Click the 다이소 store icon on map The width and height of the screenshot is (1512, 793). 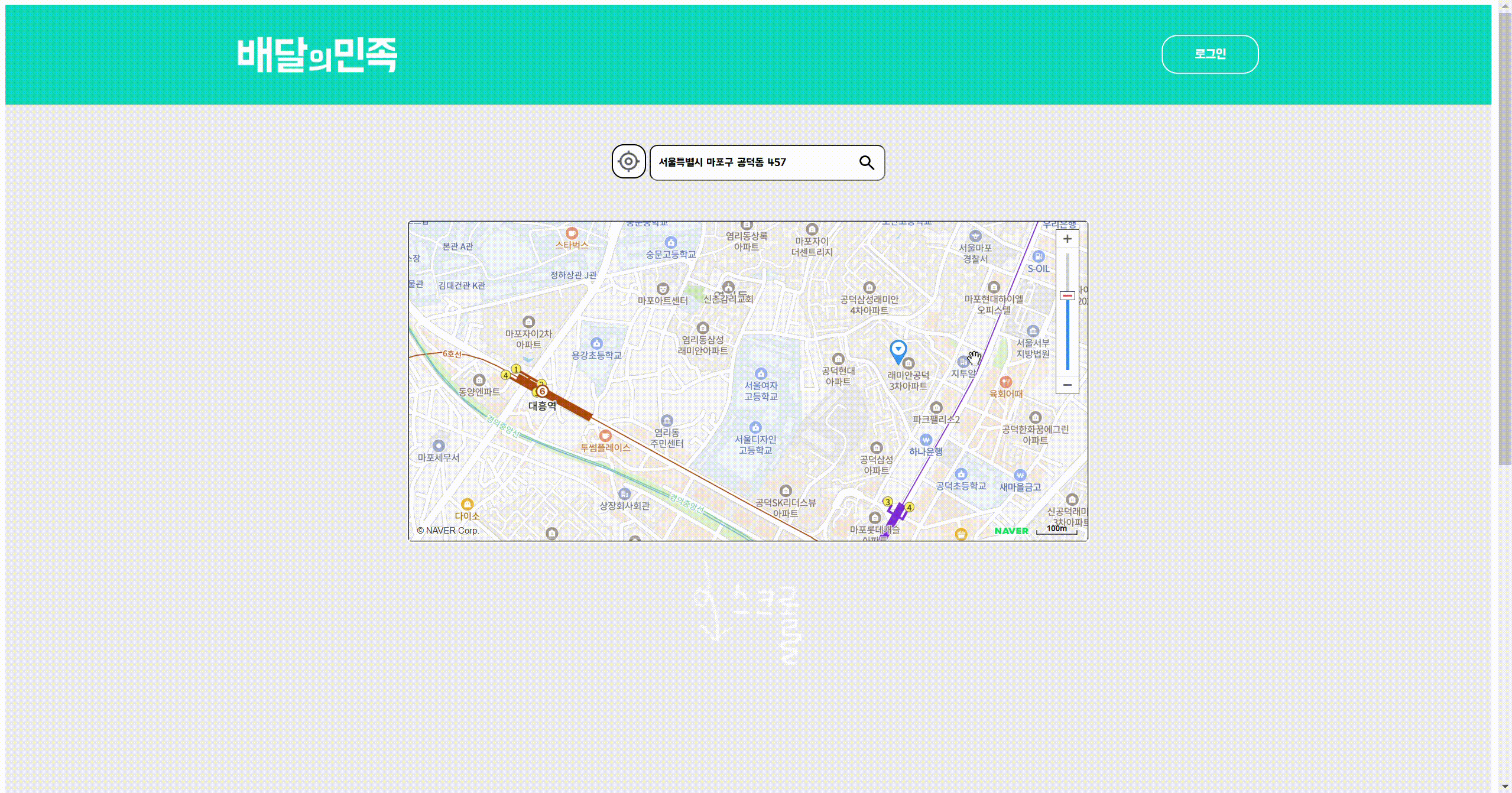[467, 504]
